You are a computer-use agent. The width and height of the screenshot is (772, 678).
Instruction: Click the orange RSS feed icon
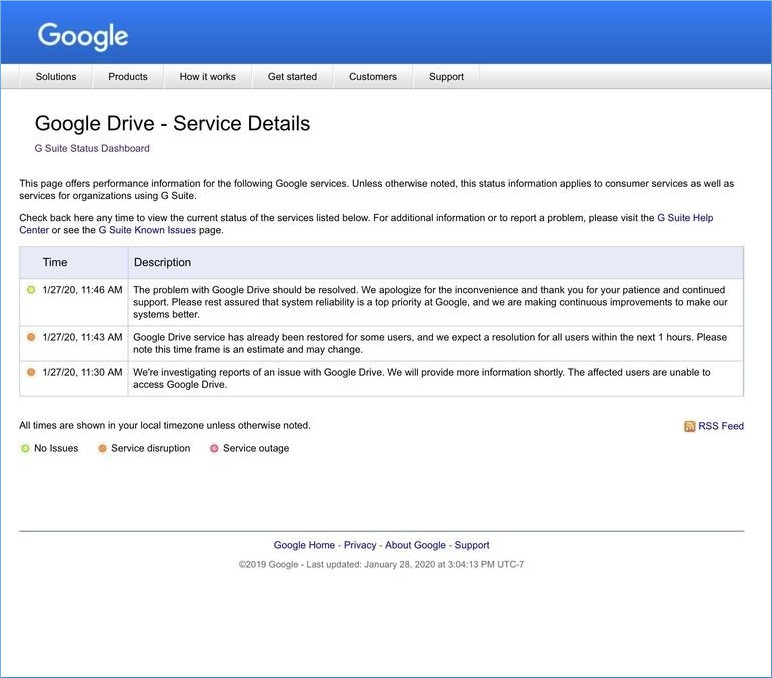coord(689,426)
